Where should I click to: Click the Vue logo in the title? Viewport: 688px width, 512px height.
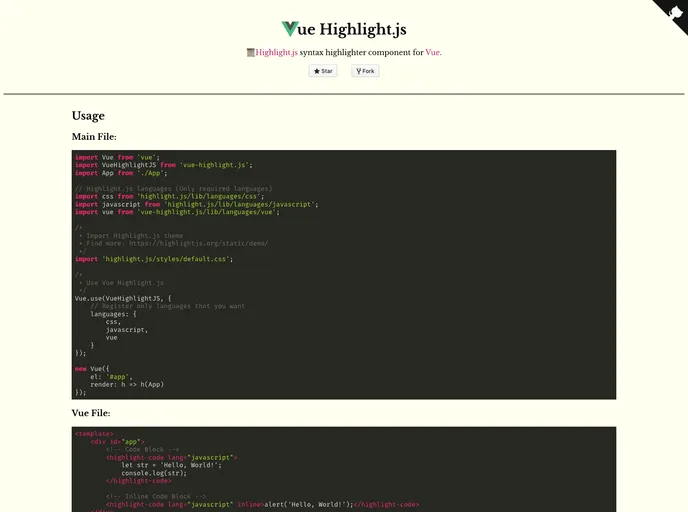290,29
